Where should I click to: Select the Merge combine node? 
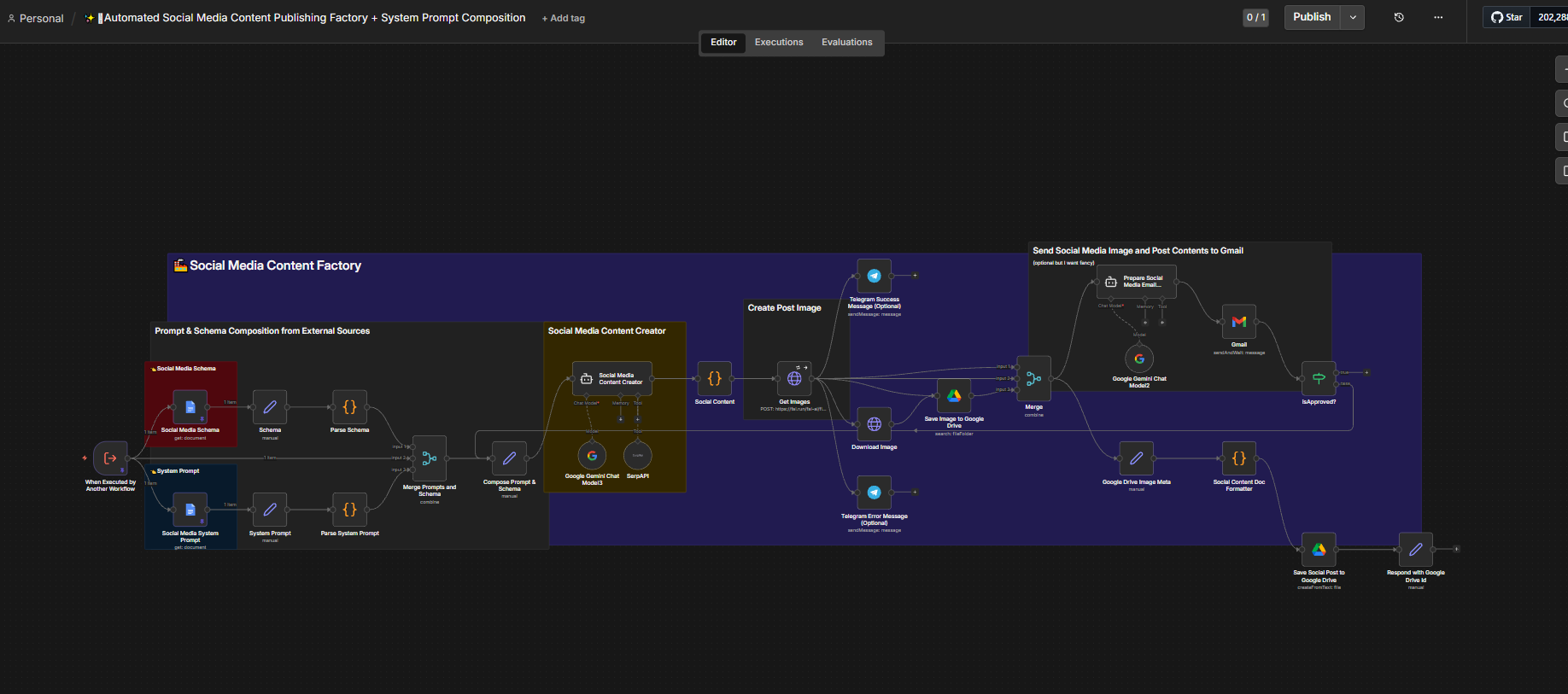click(1033, 378)
